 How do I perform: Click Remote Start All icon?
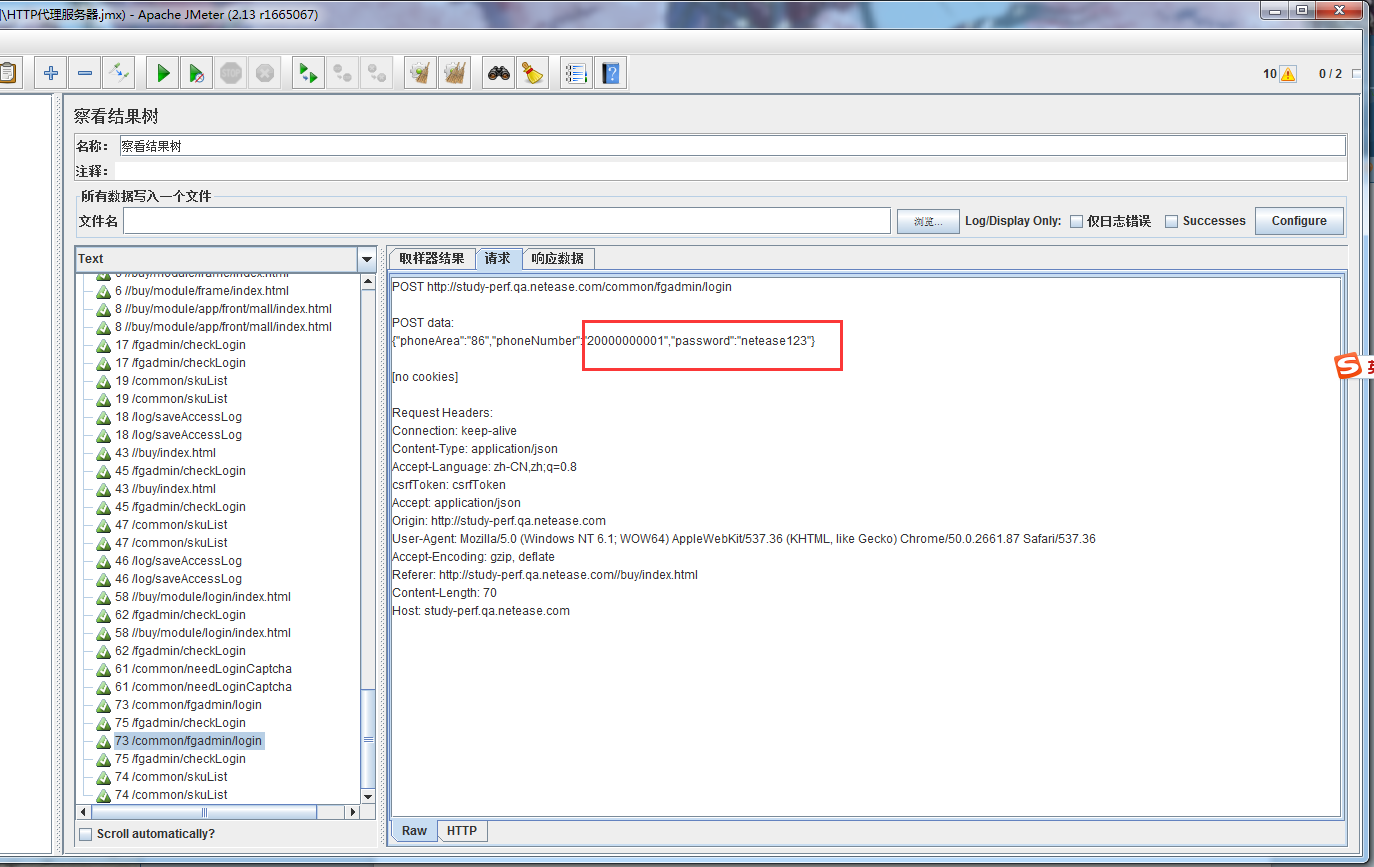(309, 73)
